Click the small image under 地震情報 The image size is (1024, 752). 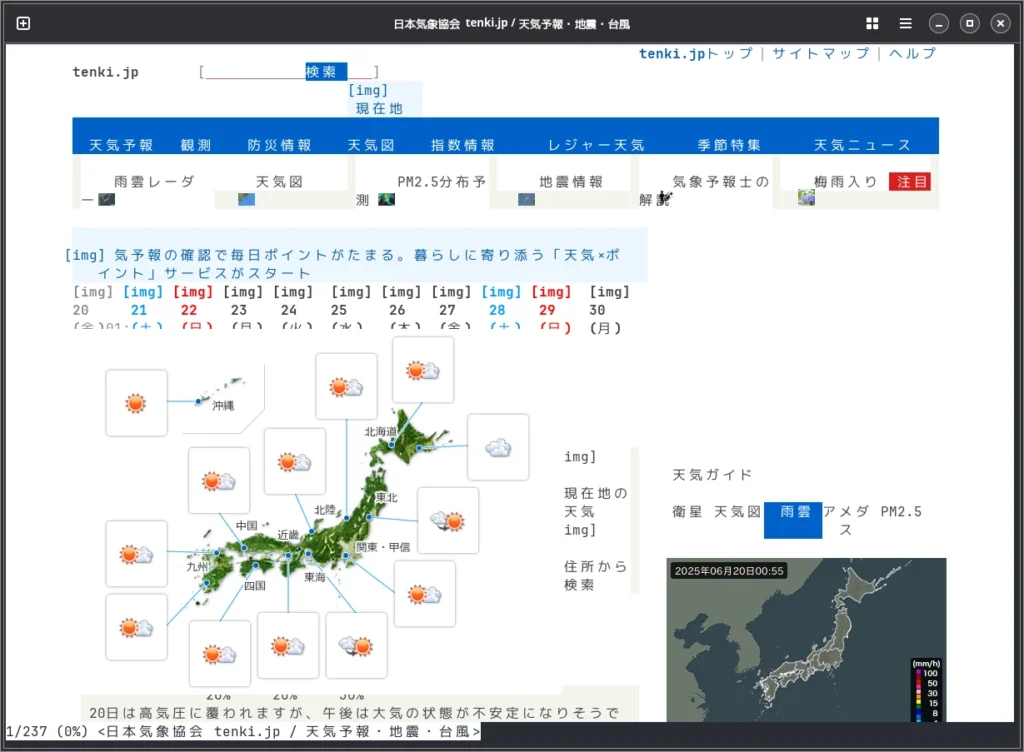tap(526, 199)
